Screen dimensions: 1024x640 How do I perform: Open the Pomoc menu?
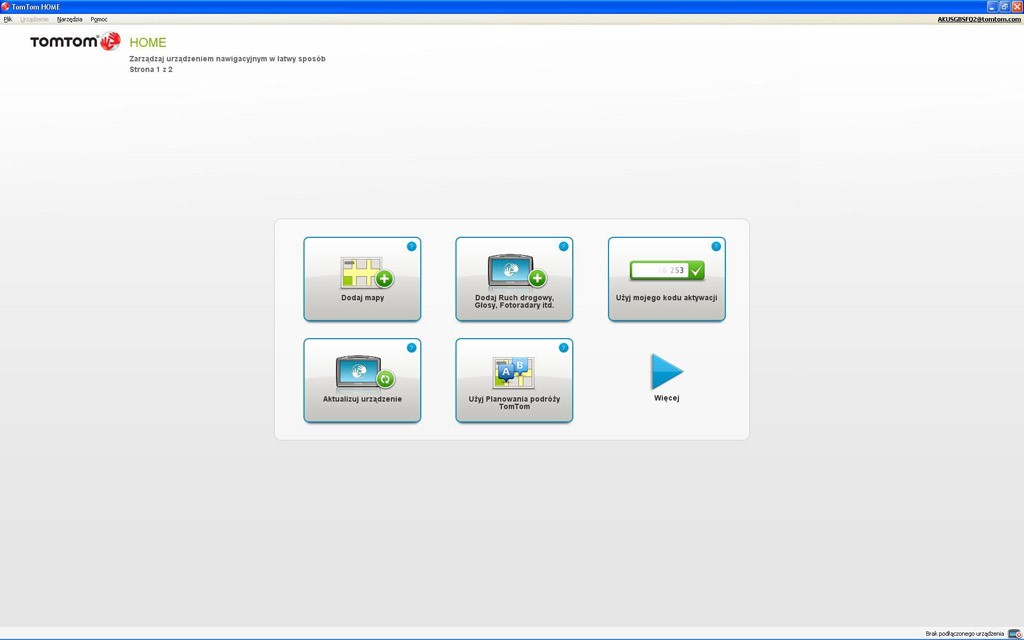tap(99, 19)
